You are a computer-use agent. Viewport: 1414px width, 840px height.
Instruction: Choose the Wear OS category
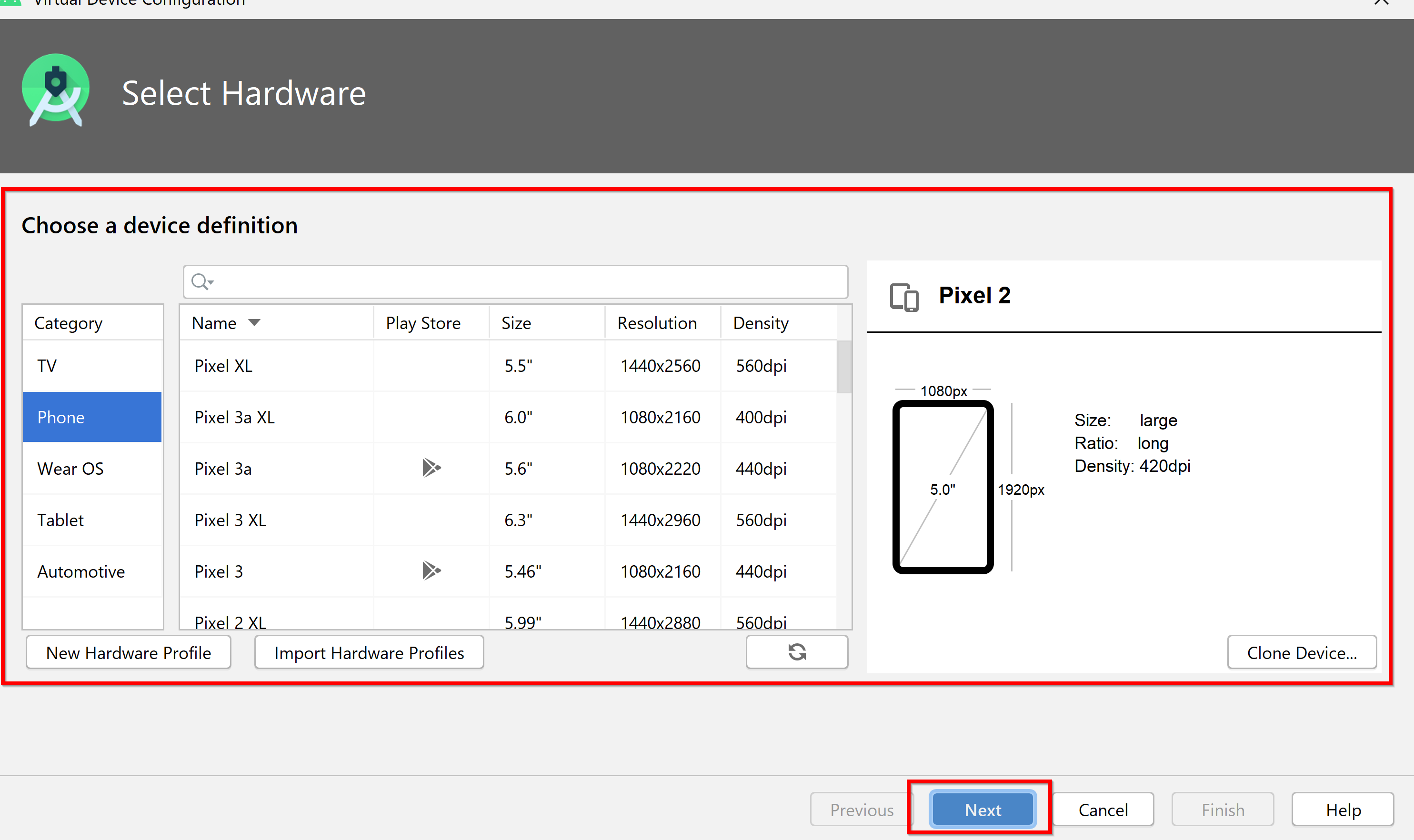pyautogui.click(x=92, y=469)
